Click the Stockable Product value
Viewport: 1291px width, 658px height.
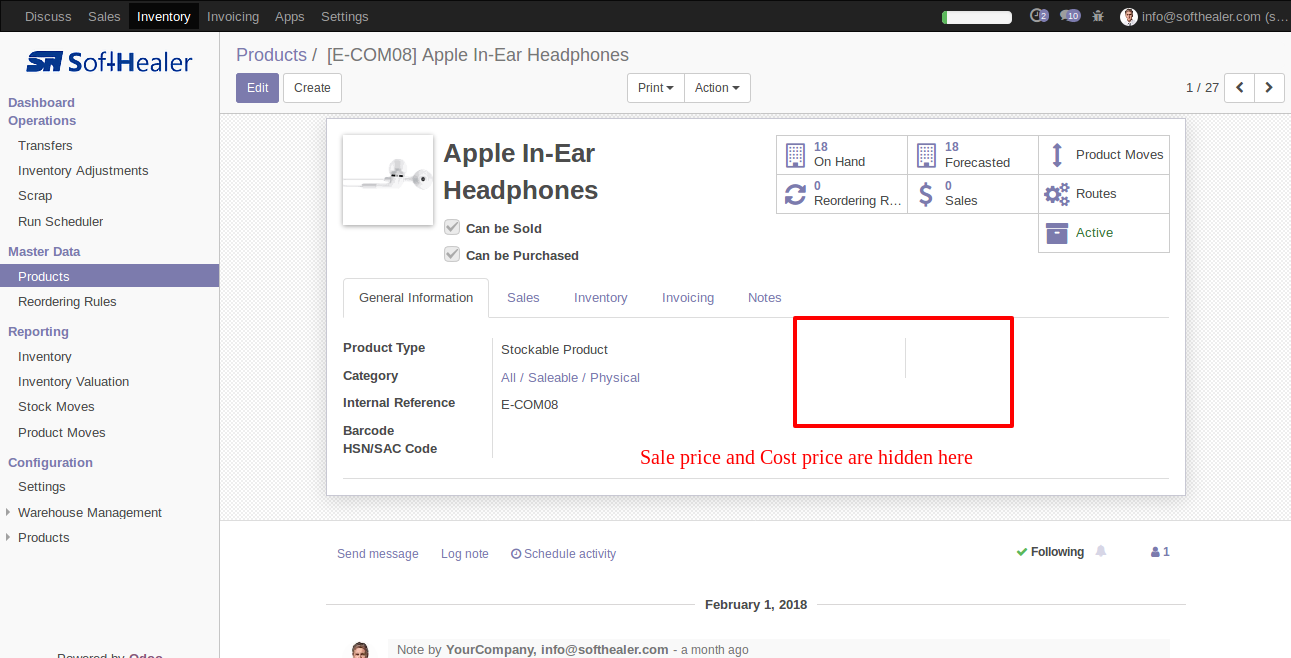(x=554, y=349)
